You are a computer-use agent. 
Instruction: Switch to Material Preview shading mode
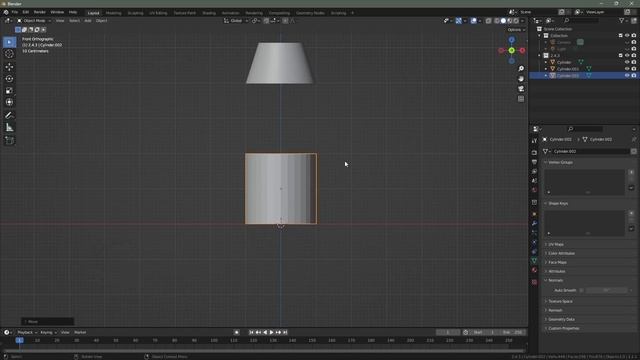[x=510, y=21]
